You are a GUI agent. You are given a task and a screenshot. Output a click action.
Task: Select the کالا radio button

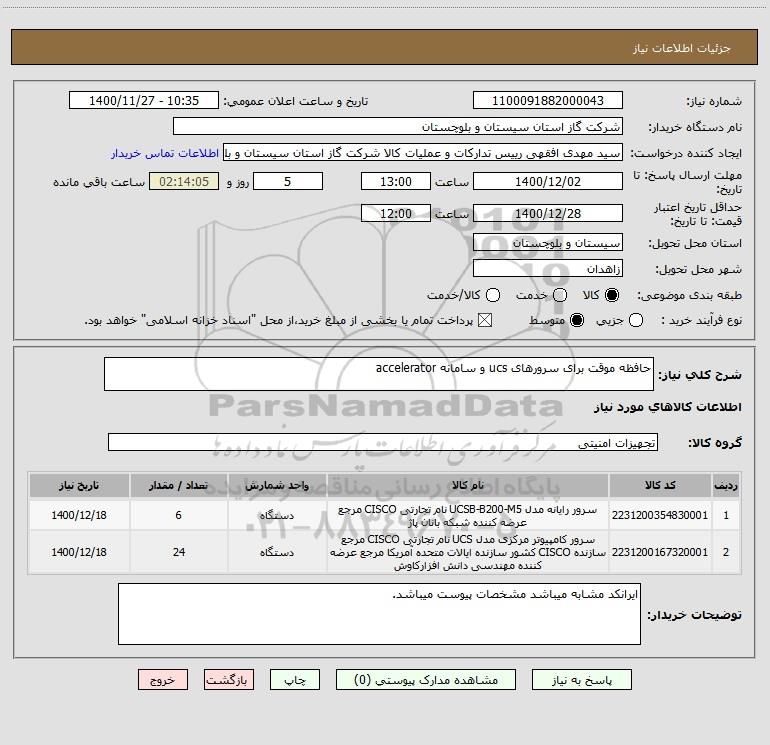click(x=612, y=295)
